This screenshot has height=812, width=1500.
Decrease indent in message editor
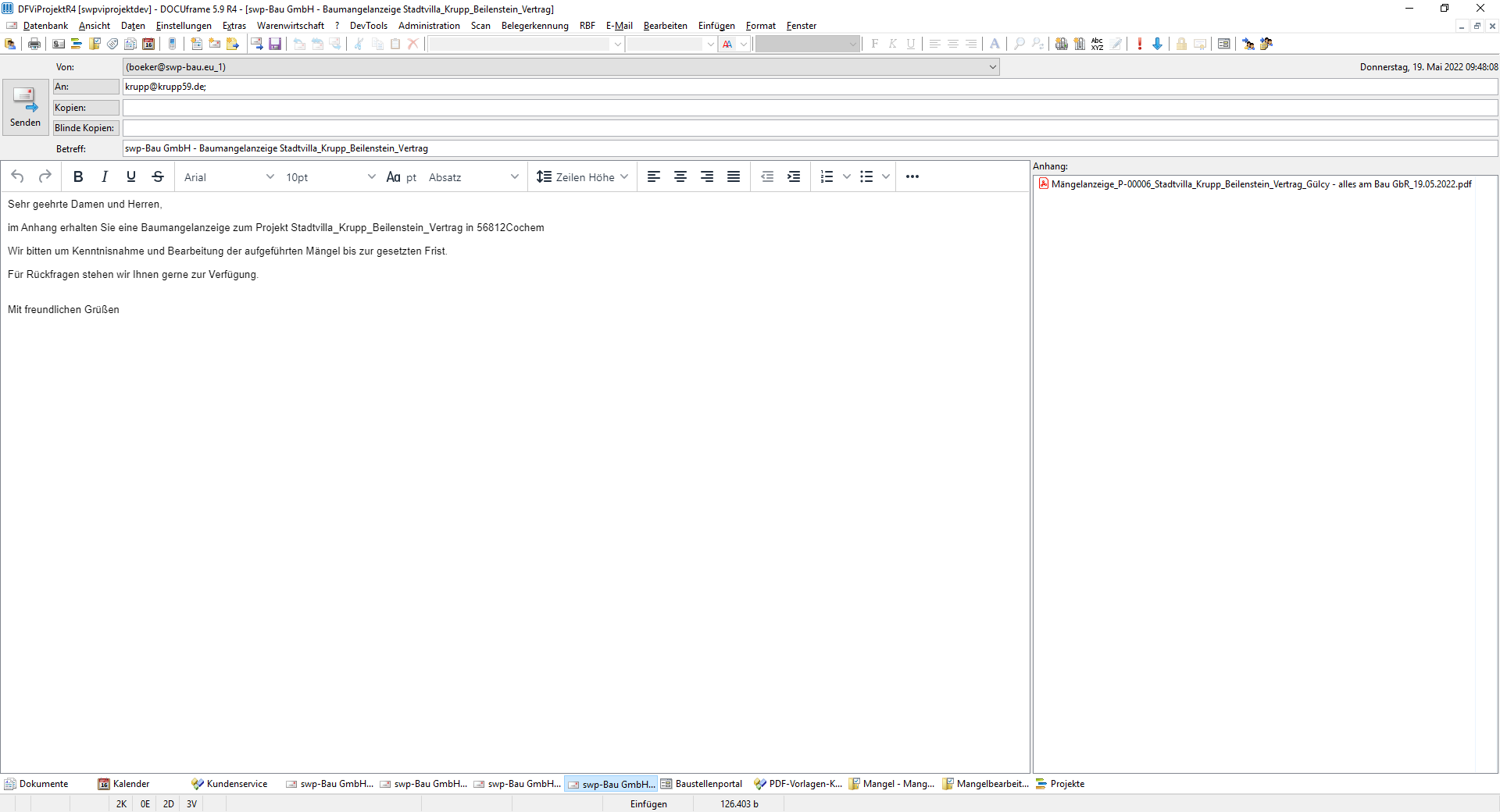[767, 176]
